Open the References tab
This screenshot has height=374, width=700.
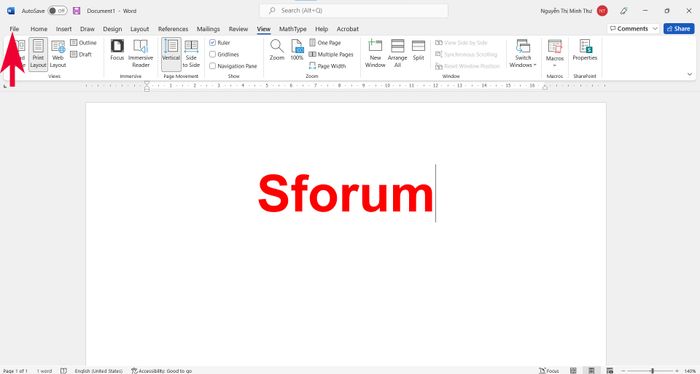[173, 29]
